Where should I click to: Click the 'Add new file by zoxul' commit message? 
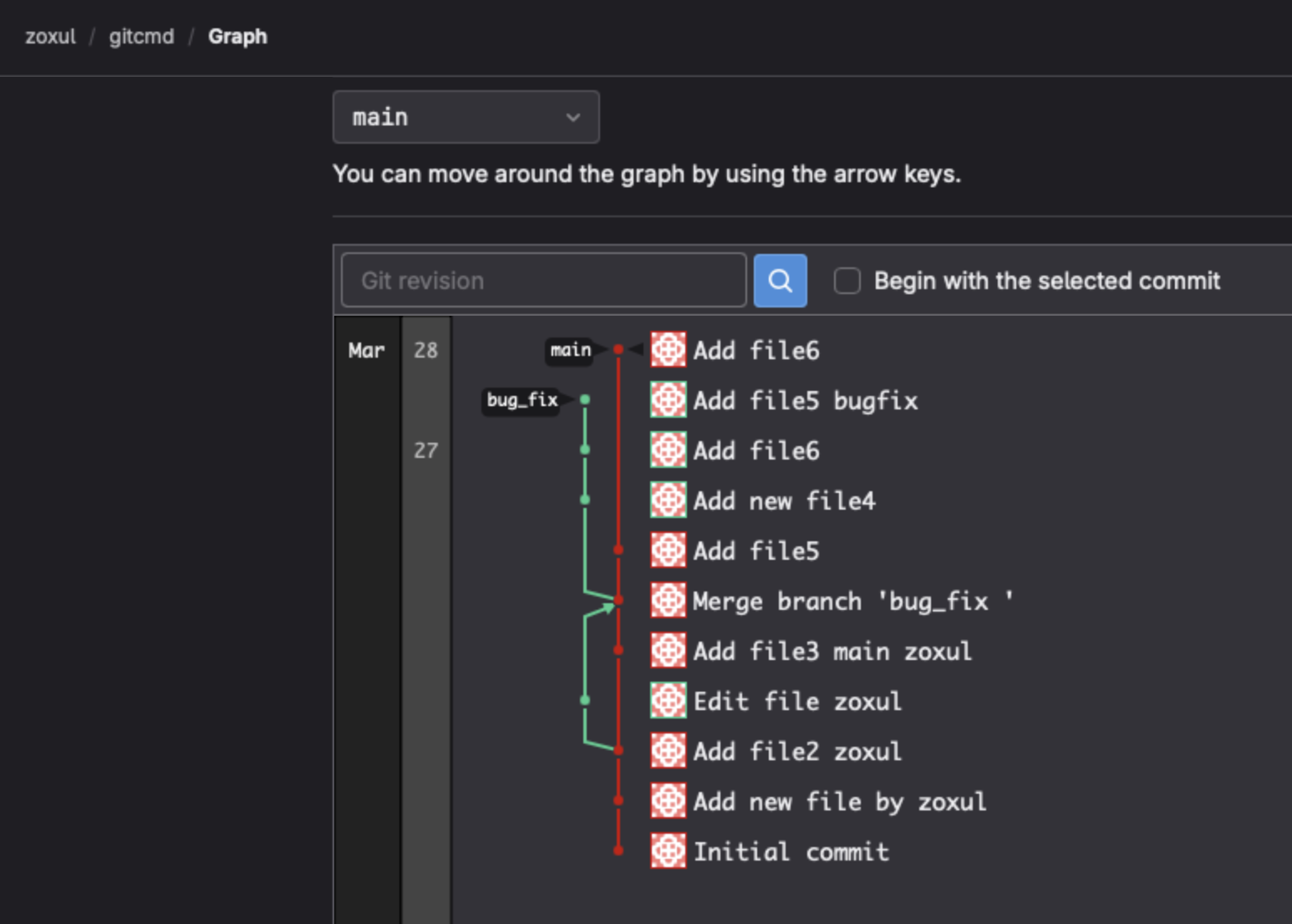pyautogui.click(x=839, y=802)
